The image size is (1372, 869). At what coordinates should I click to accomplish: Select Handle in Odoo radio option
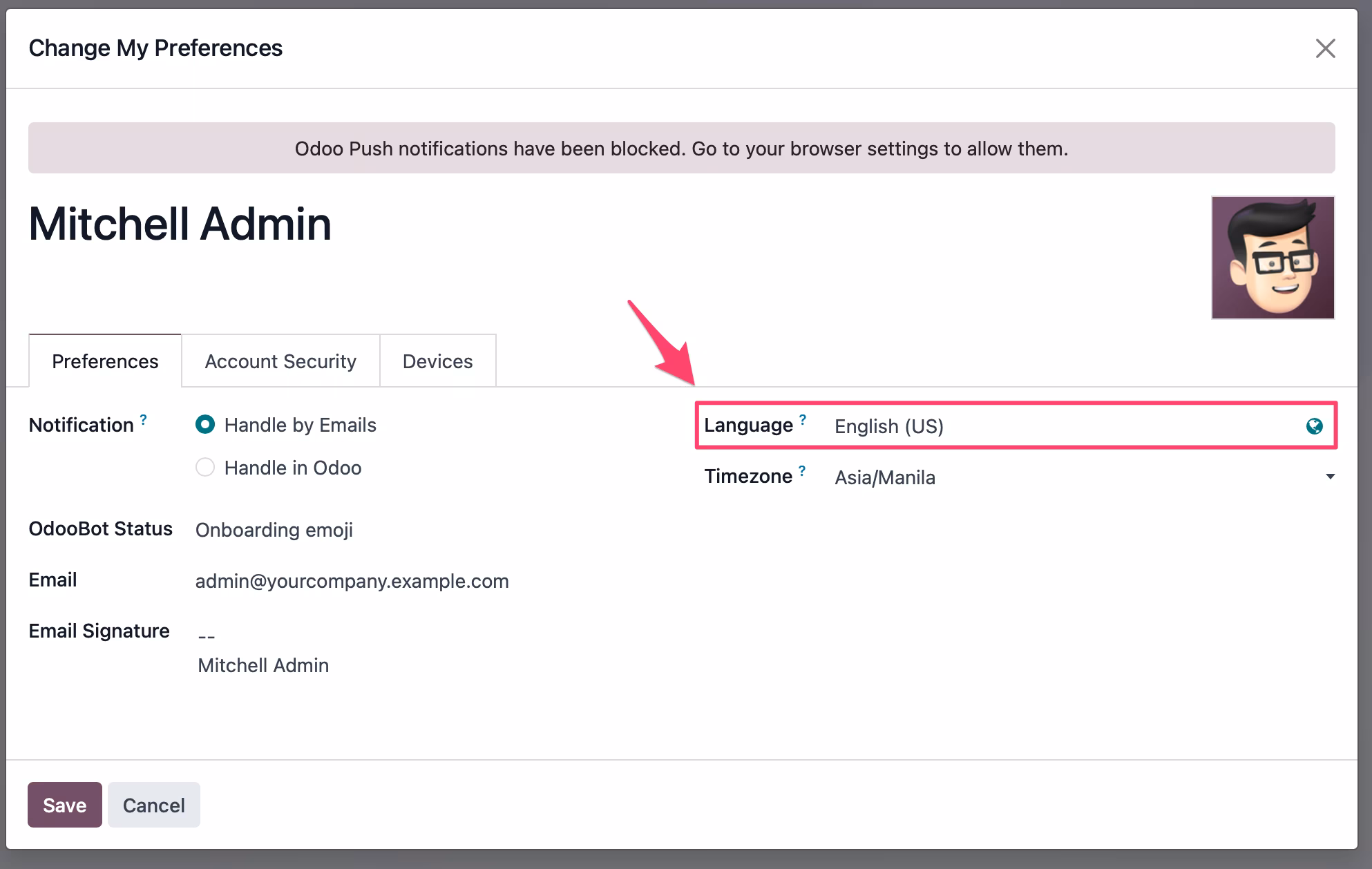[x=205, y=468]
